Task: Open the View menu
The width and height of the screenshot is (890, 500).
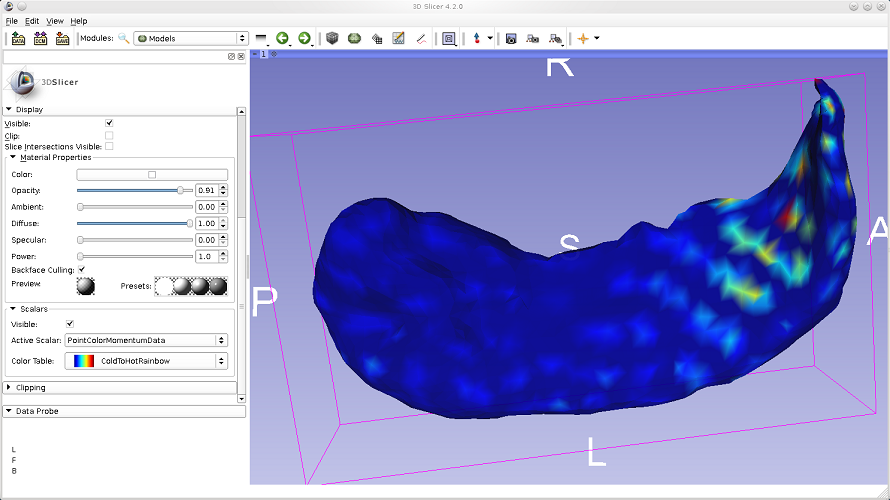Action: click(x=55, y=21)
